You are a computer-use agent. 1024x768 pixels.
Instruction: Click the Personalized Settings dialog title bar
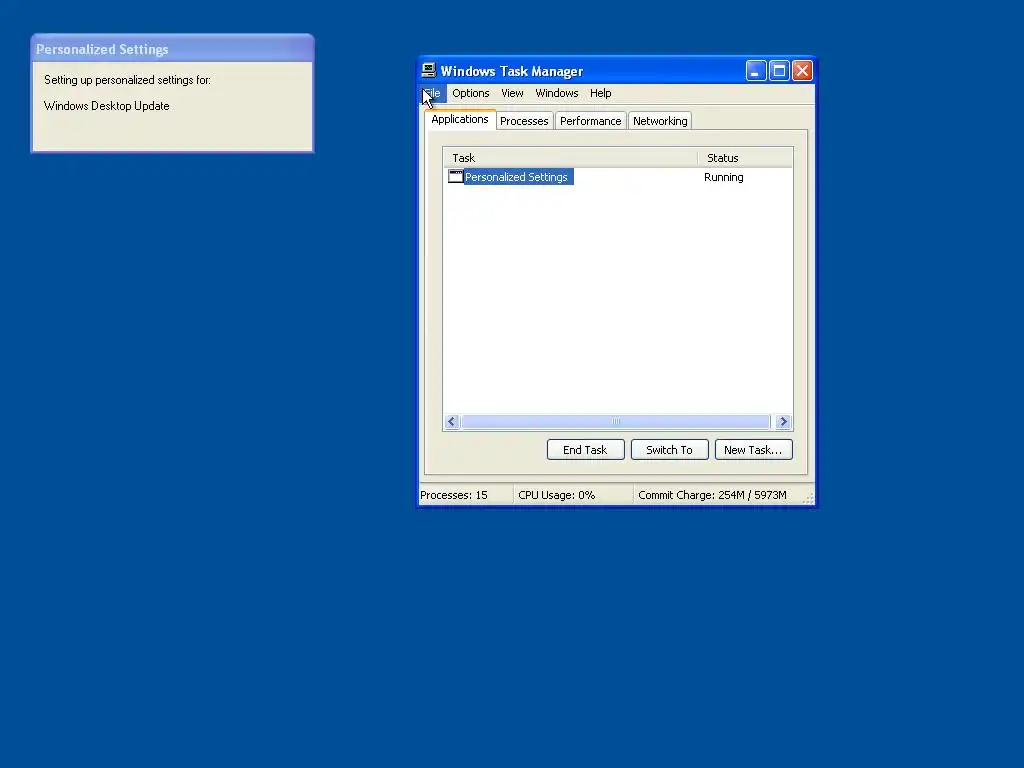pyautogui.click(x=172, y=50)
